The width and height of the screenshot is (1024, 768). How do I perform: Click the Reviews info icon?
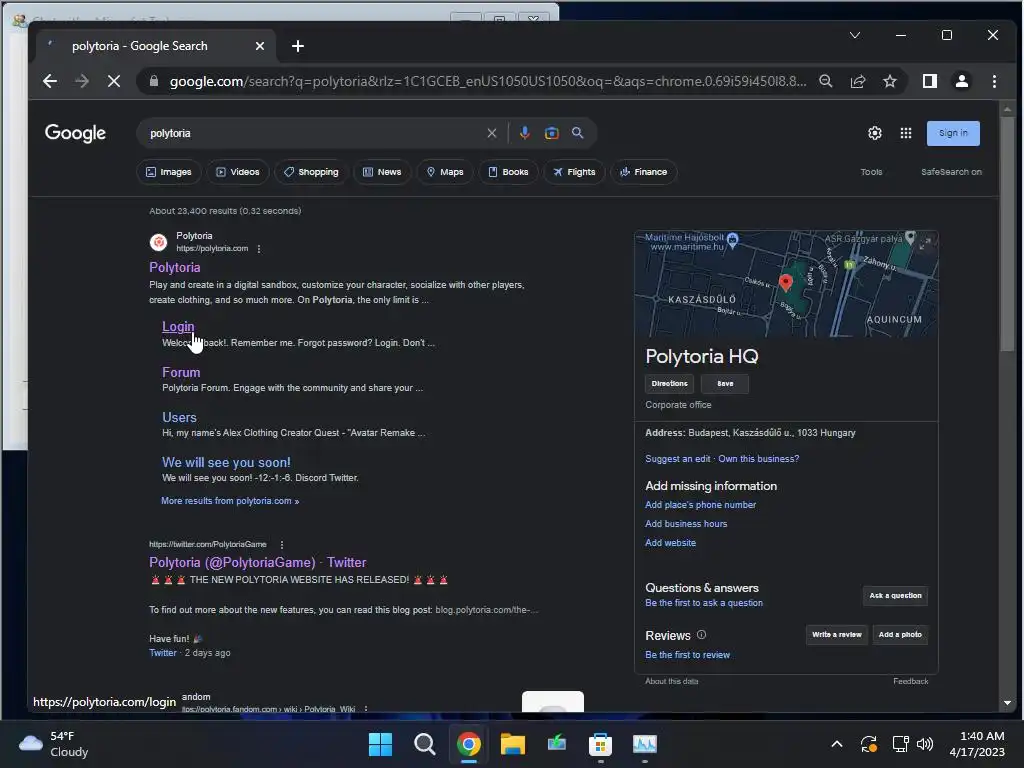(x=701, y=635)
